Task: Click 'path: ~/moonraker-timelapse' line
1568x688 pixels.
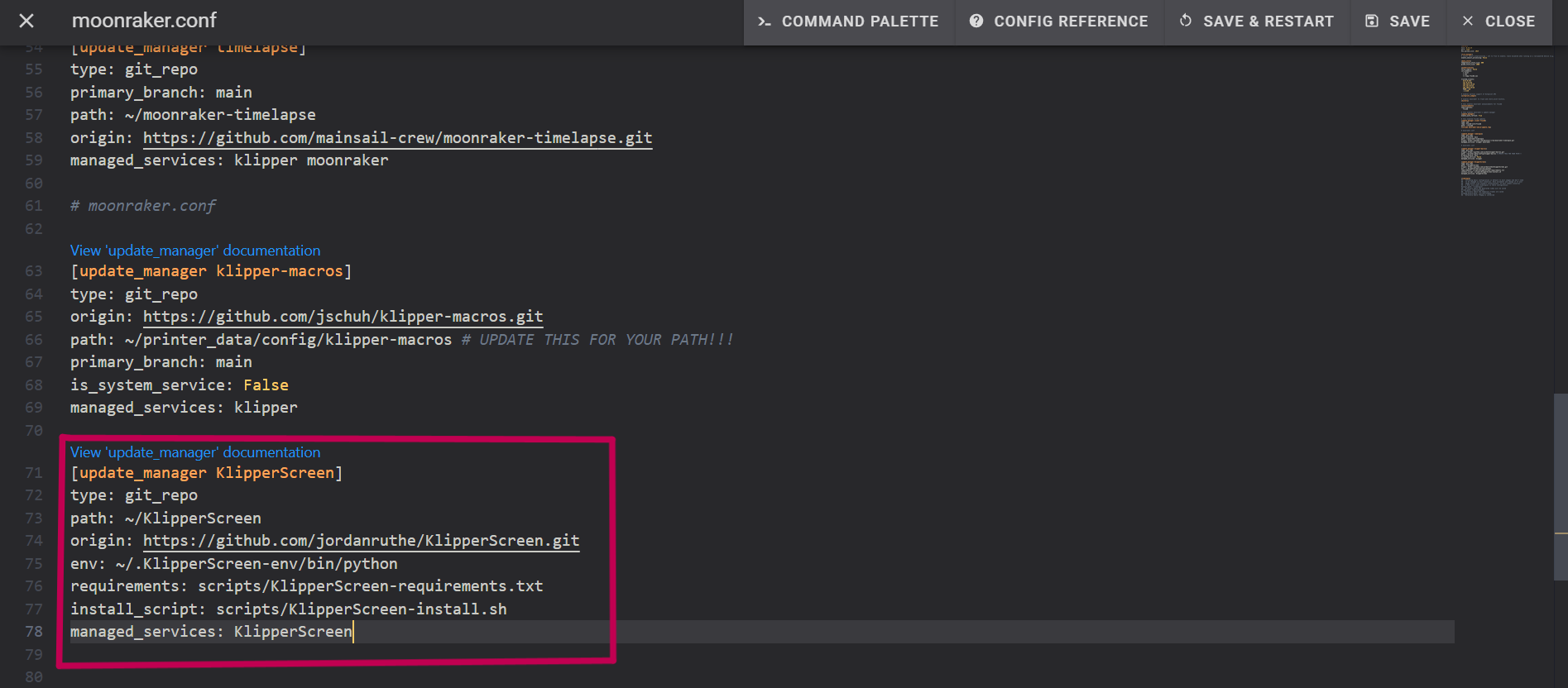Action: [x=193, y=115]
